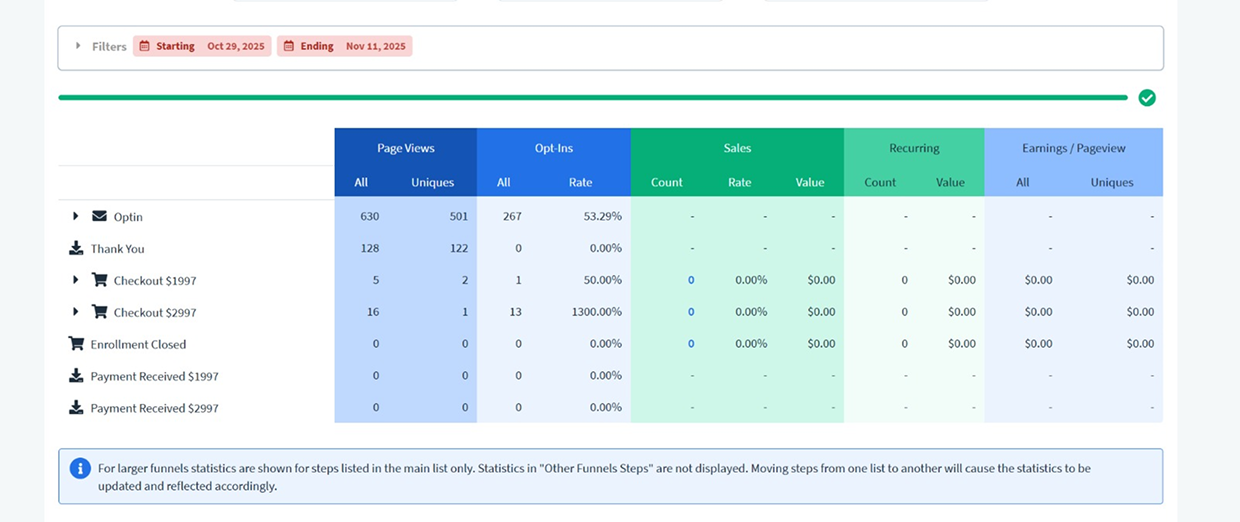This screenshot has width=1240, height=522.
Task: Click Enrollment Closed sales count link
Action: [x=691, y=344]
